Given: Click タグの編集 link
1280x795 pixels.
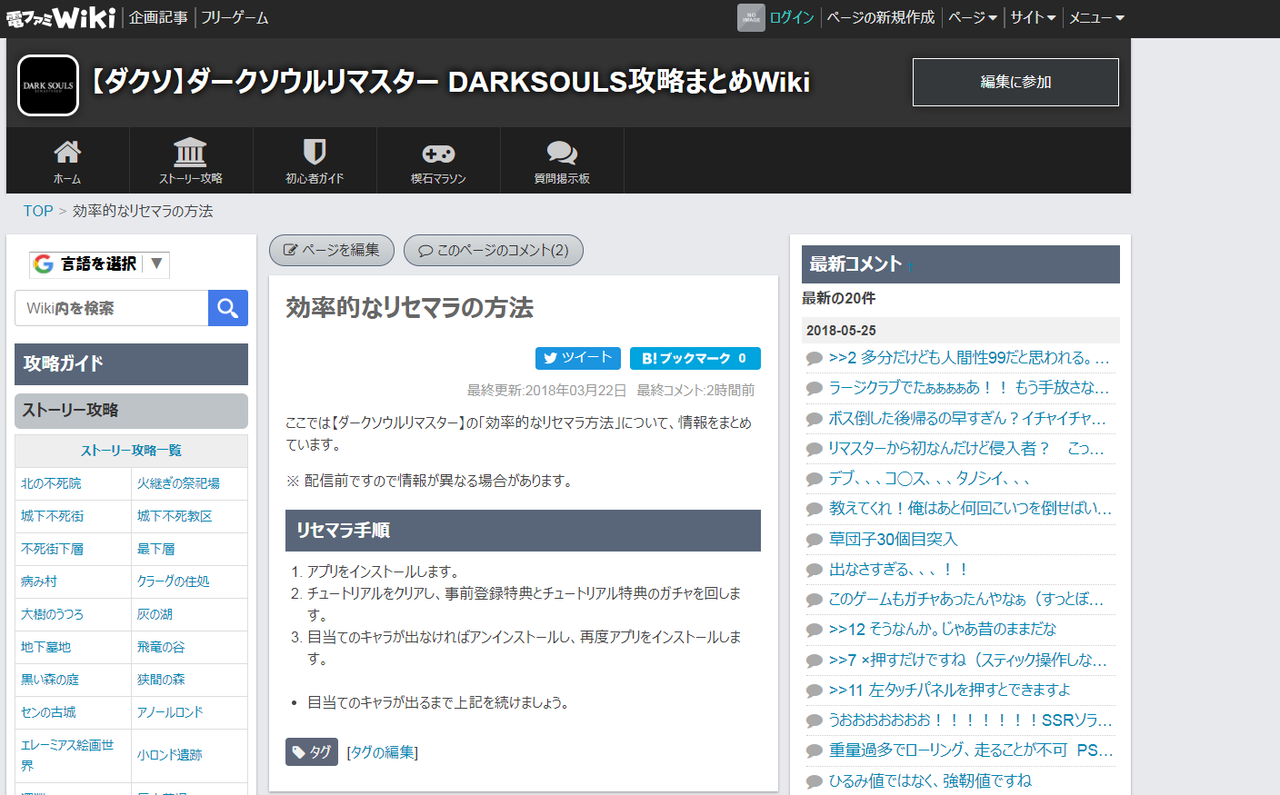Looking at the screenshot, I should 382,752.
